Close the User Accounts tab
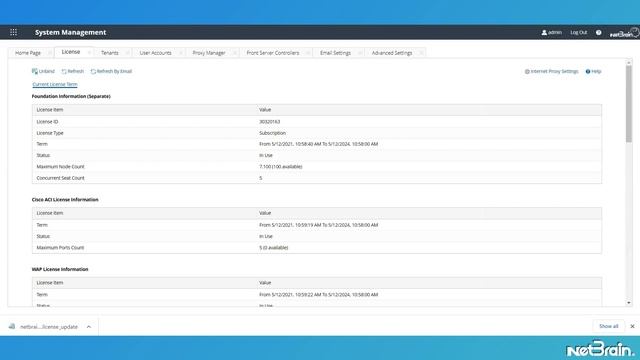Viewport: 640px width, 360px height. [x=180, y=53]
